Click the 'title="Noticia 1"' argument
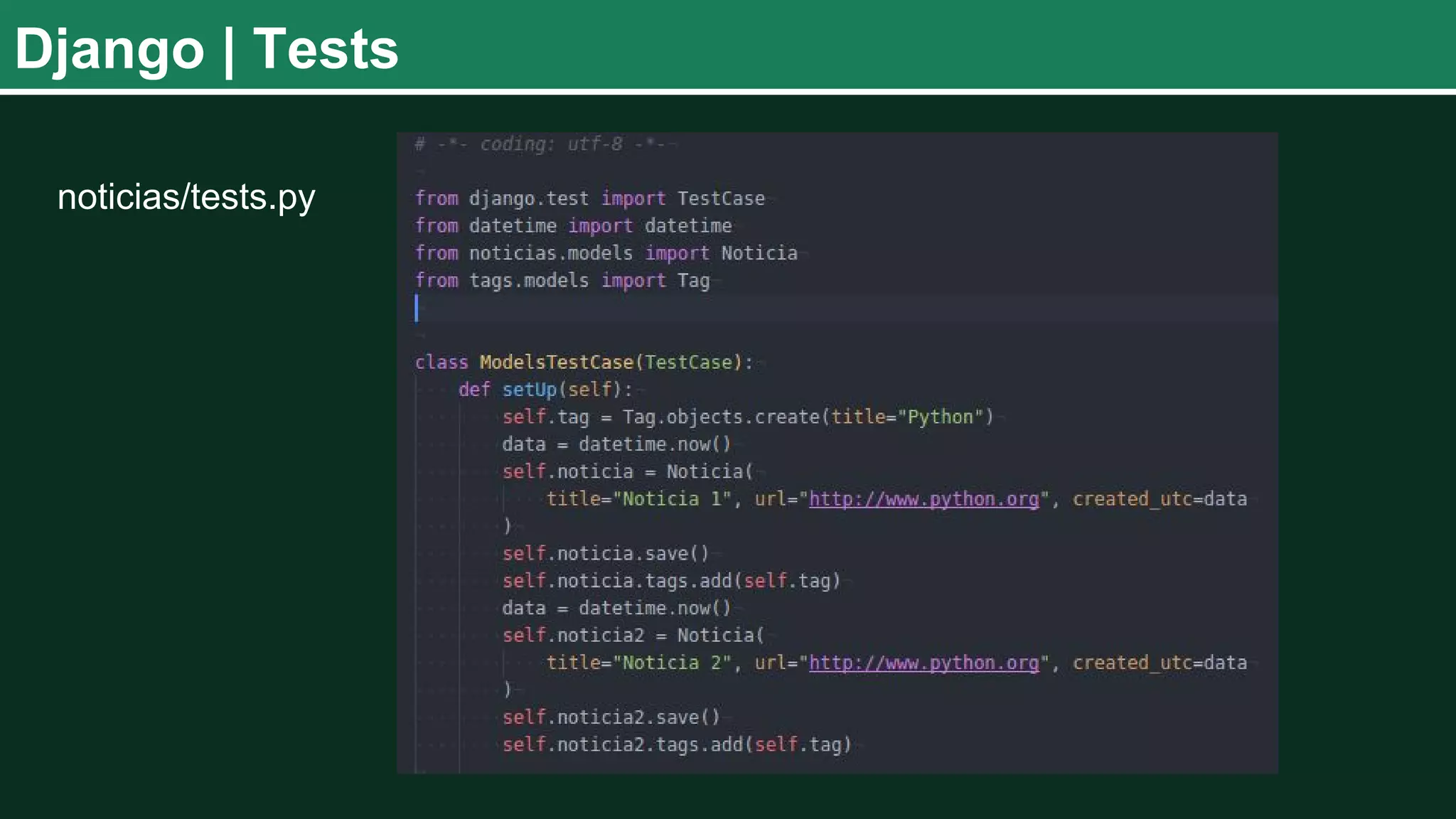The height and width of the screenshot is (819, 1456). point(639,499)
